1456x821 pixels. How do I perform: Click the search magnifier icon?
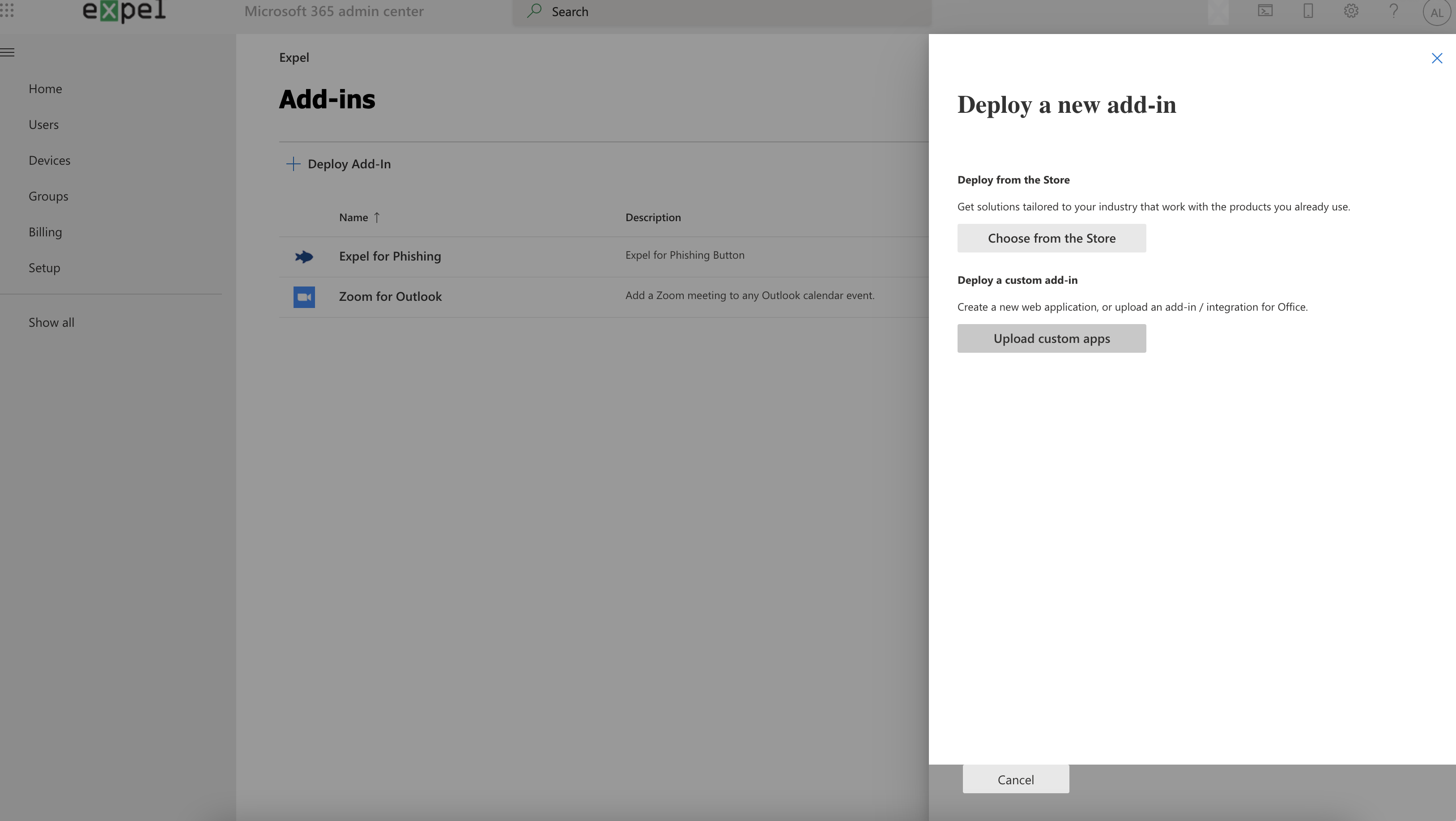click(x=534, y=11)
